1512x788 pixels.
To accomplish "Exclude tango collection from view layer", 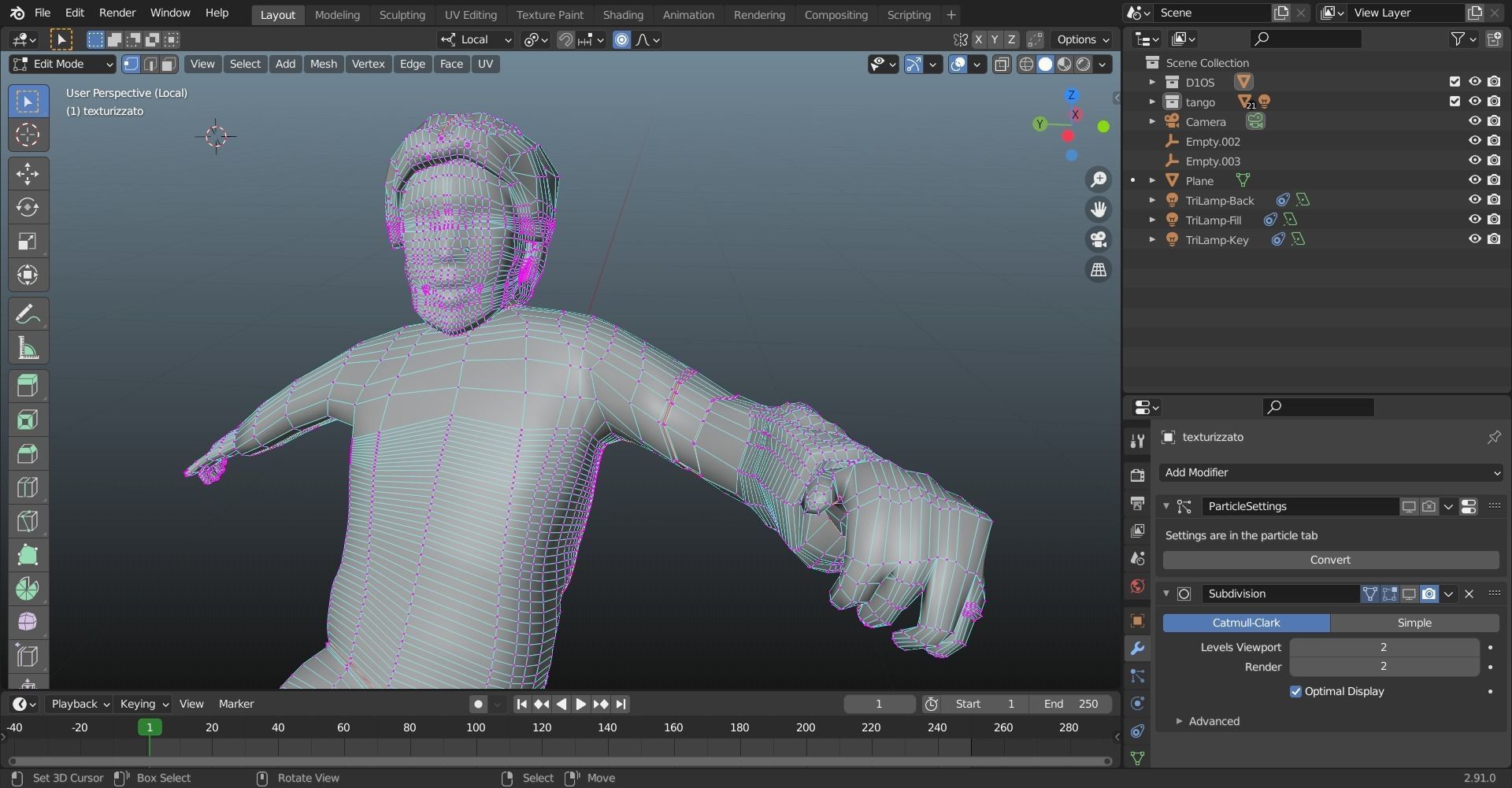I will click(1455, 102).
